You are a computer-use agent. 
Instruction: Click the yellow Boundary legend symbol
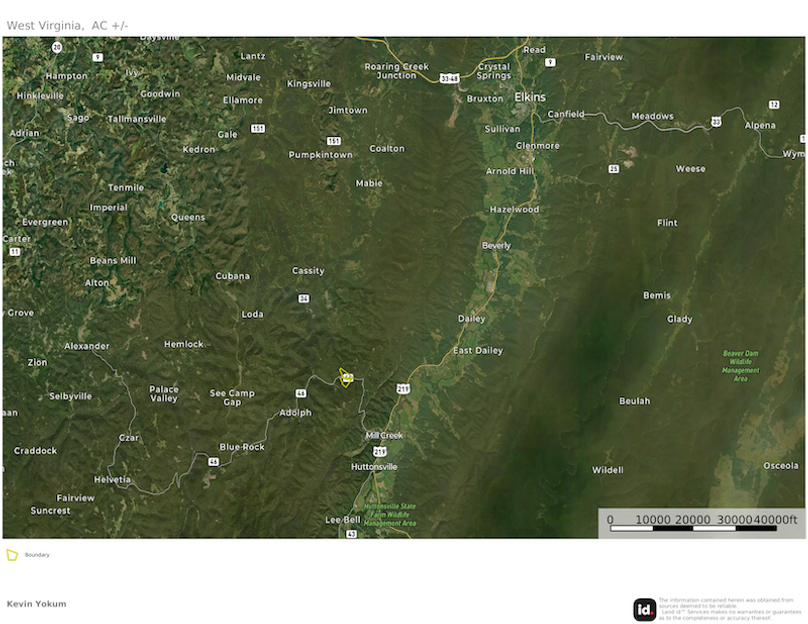[x=12, y=555]
